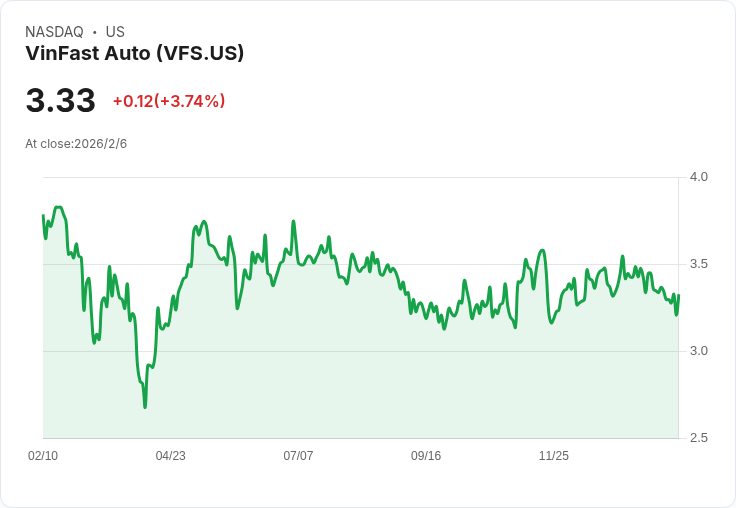736x508 pixels.
Task: Click the 02/10 date label on x-axis
Action: pos(43,455)
